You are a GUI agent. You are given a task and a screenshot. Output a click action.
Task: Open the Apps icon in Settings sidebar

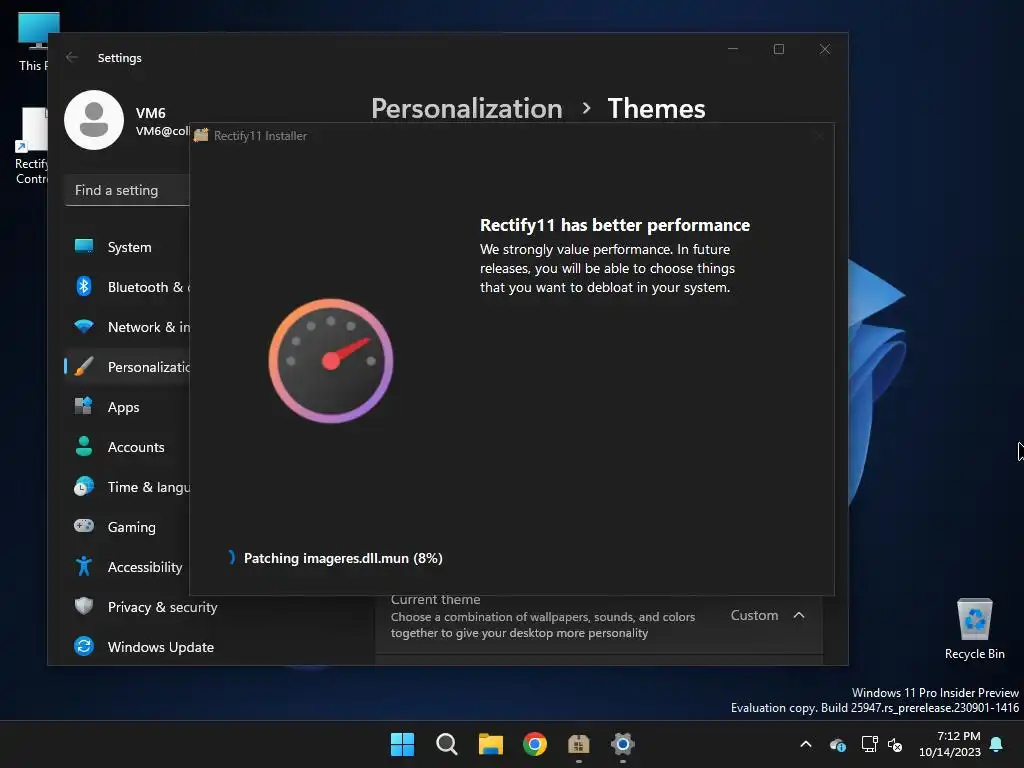click(84, 406)
